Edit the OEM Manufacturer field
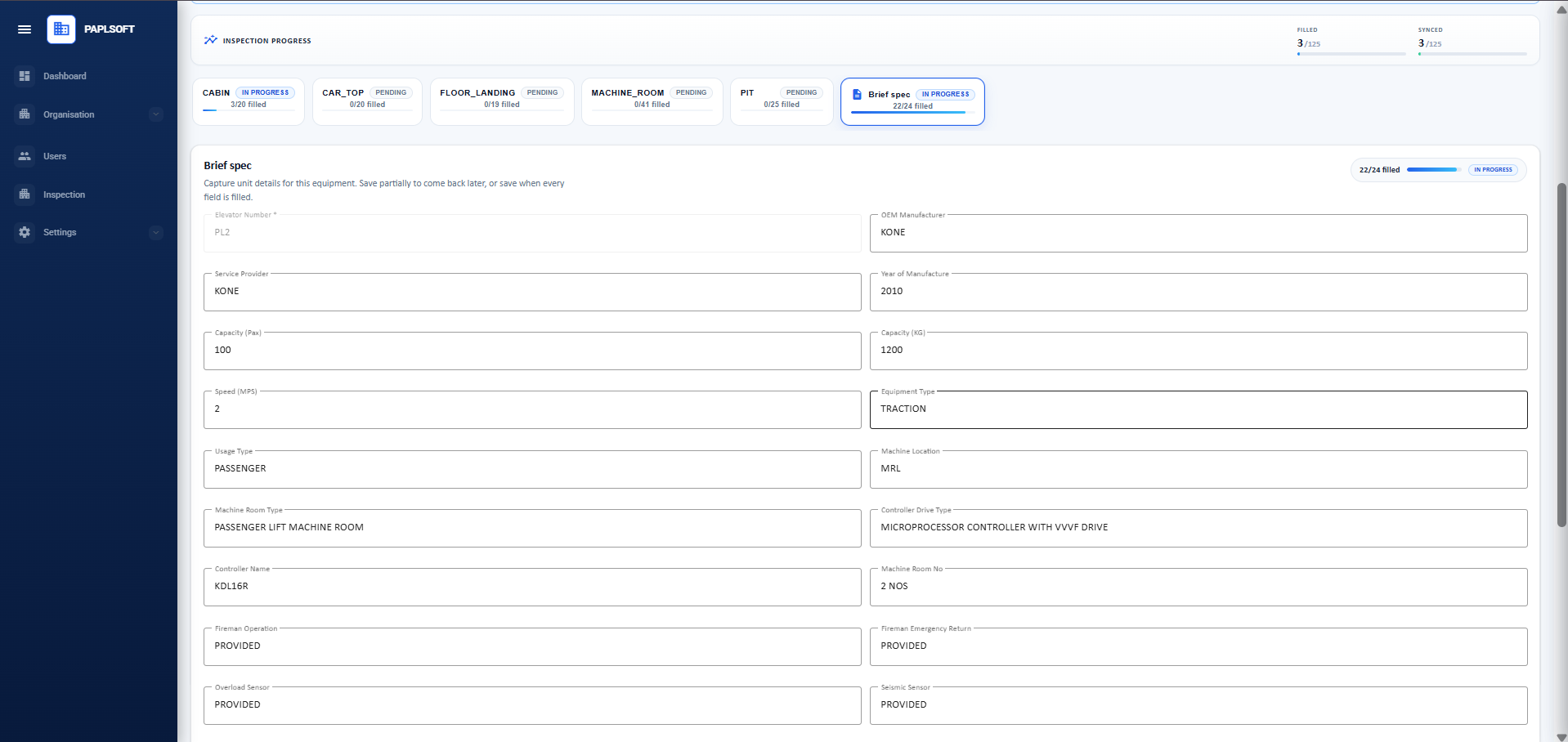The image size is (1568, 742). pos(1198,233)
